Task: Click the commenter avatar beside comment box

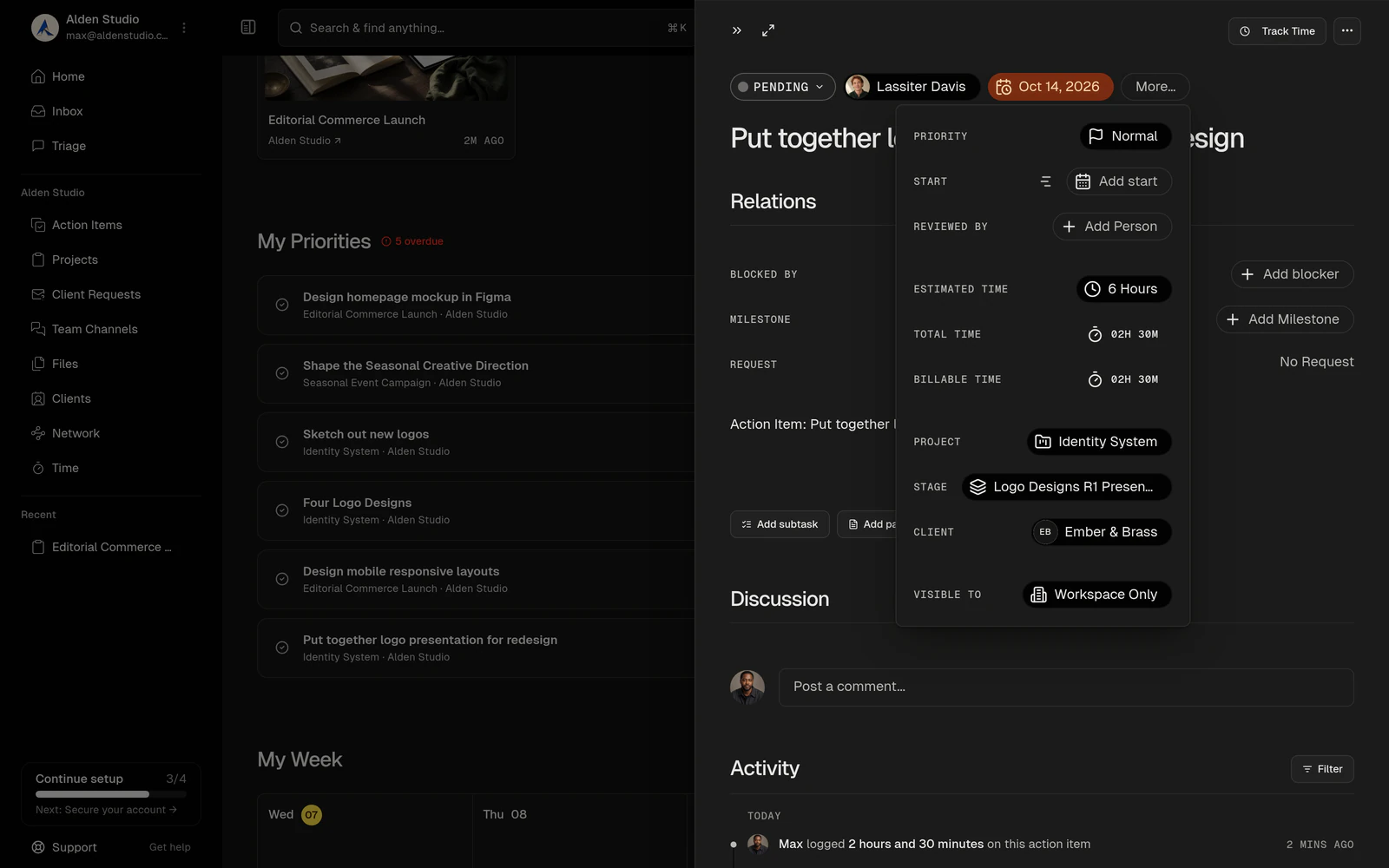Action: coord(747,687)
